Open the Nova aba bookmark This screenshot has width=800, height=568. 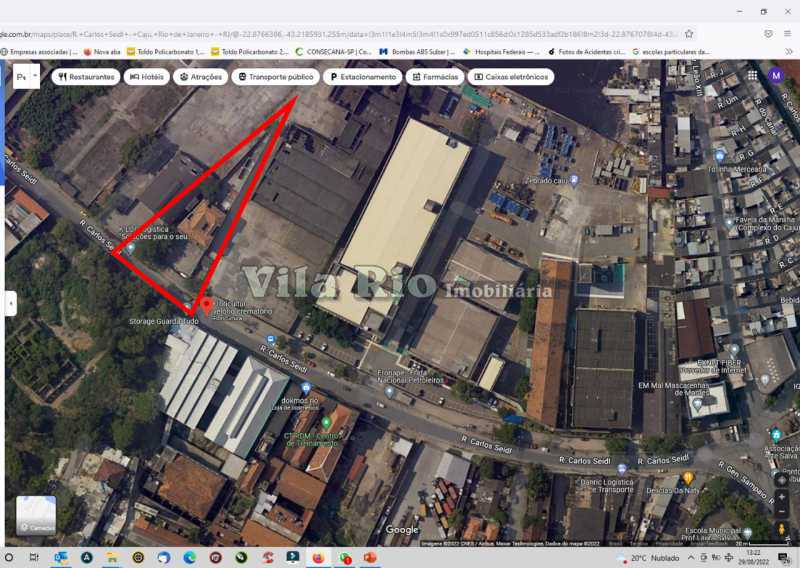[102, 52]
